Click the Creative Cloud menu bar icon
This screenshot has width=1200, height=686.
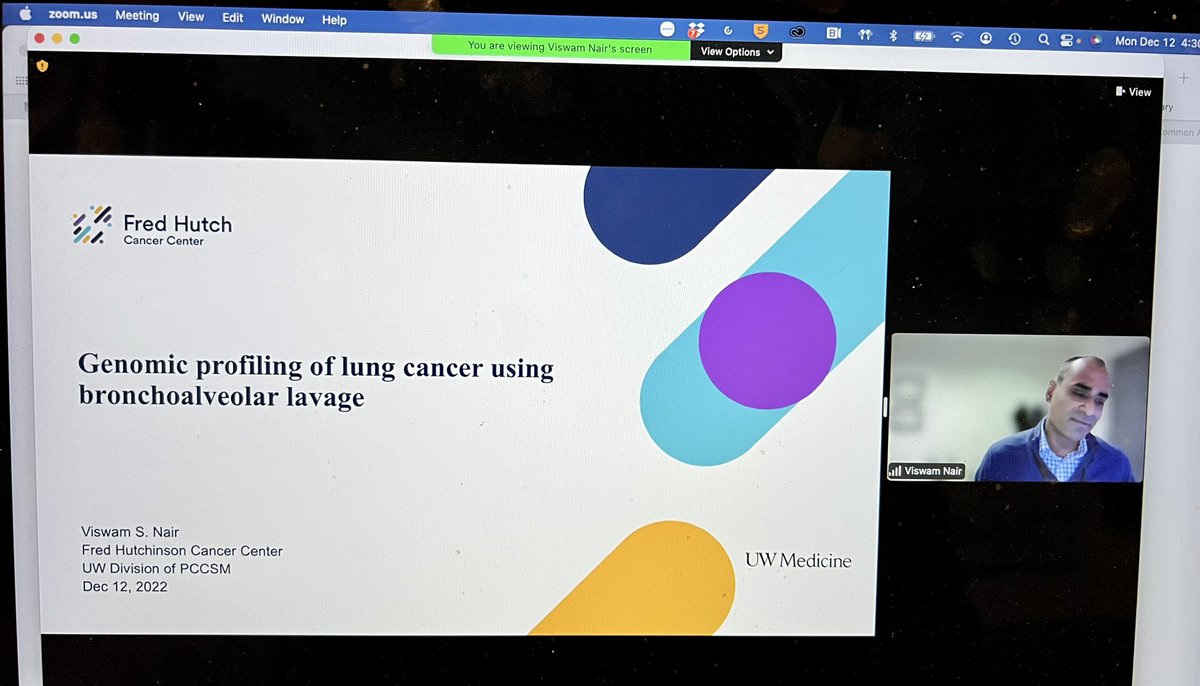point(798,33)
